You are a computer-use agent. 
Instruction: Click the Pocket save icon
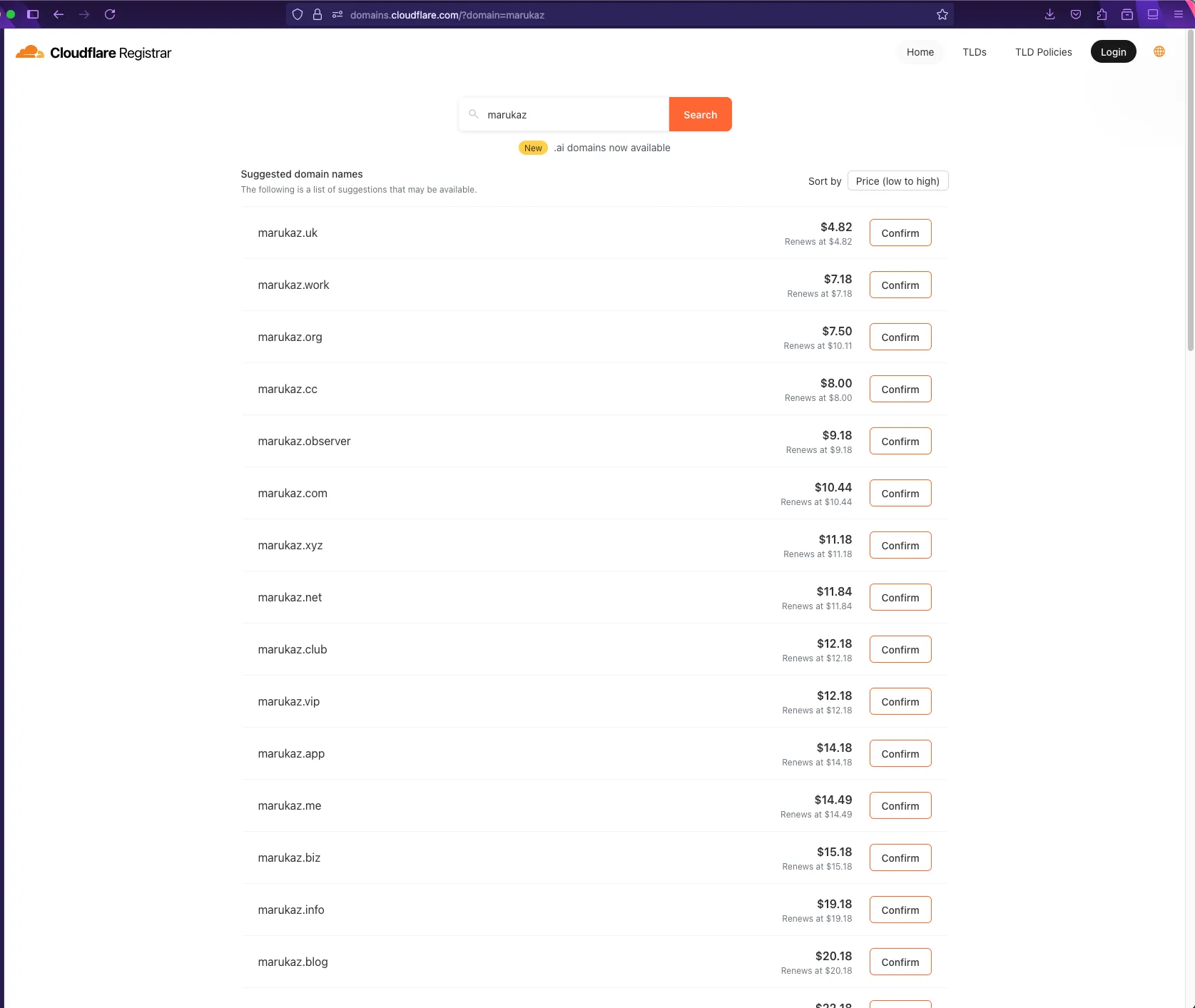1076,14
